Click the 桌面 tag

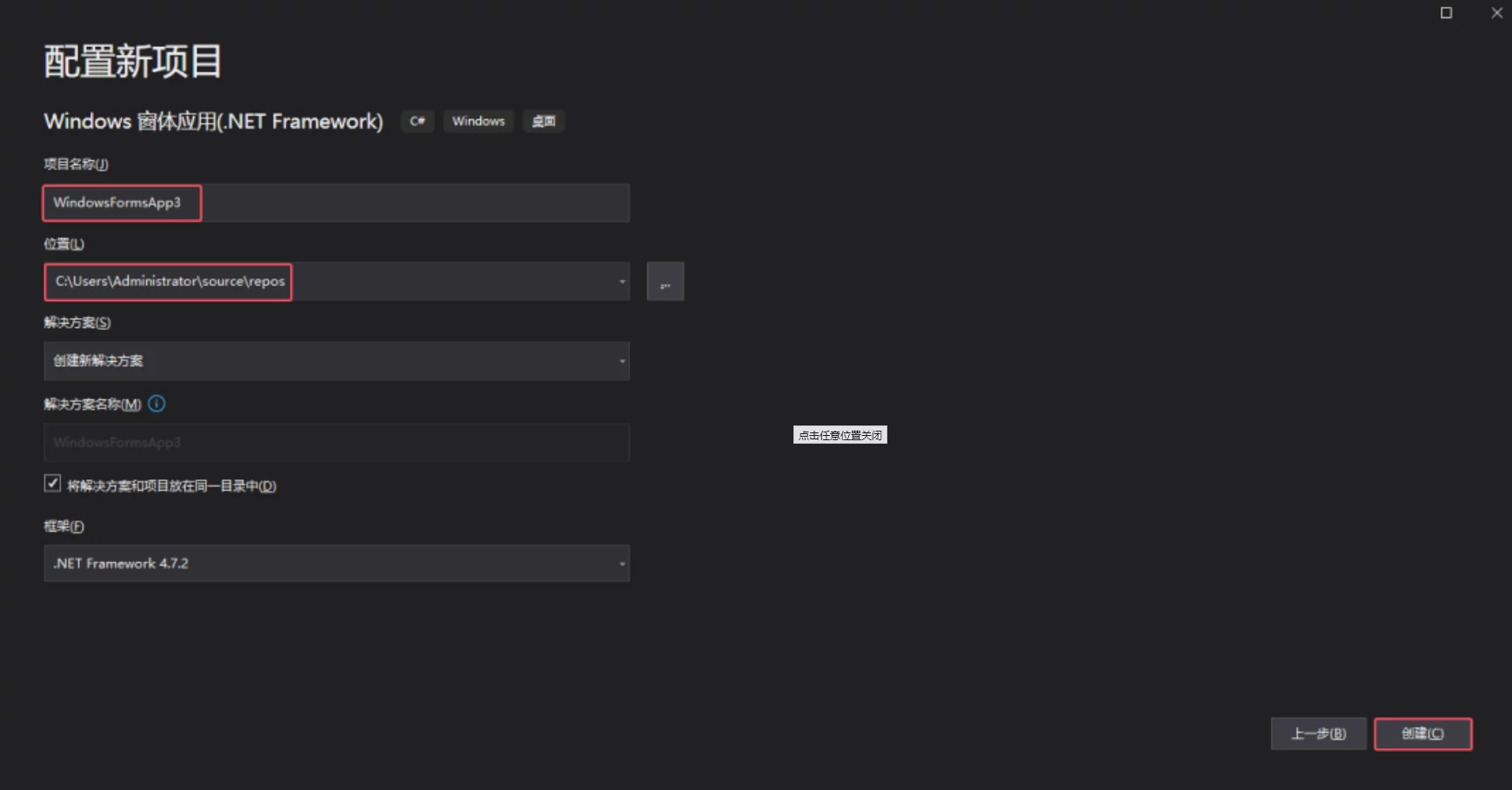click(x=544, y=121)
